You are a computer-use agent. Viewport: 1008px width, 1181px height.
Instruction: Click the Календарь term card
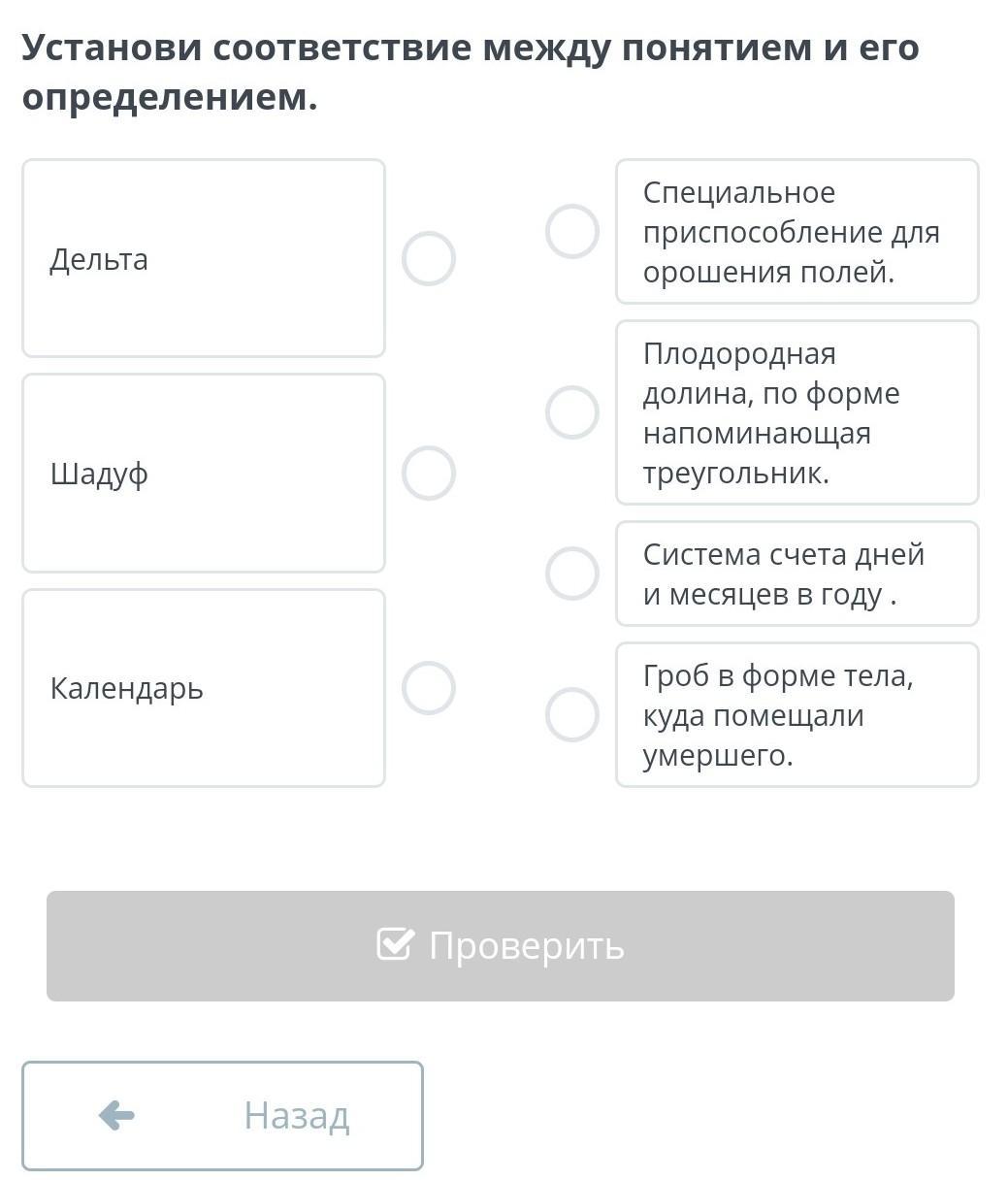204,688
